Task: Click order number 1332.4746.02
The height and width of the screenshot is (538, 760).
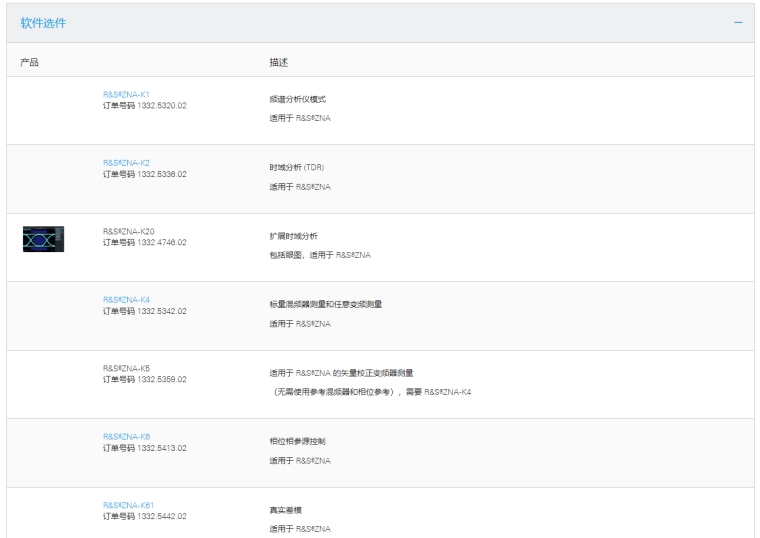Action: click(161, 241)
